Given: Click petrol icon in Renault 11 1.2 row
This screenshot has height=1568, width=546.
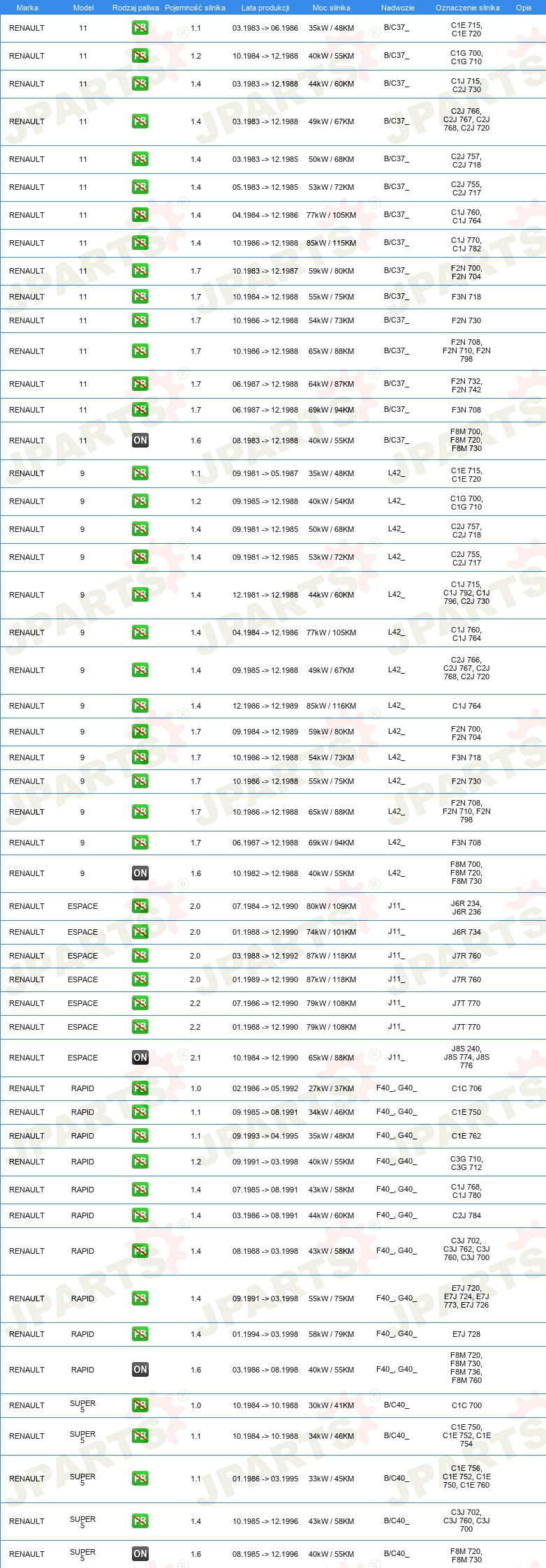Looking at the screenshot, I should [x=140, y=56].
